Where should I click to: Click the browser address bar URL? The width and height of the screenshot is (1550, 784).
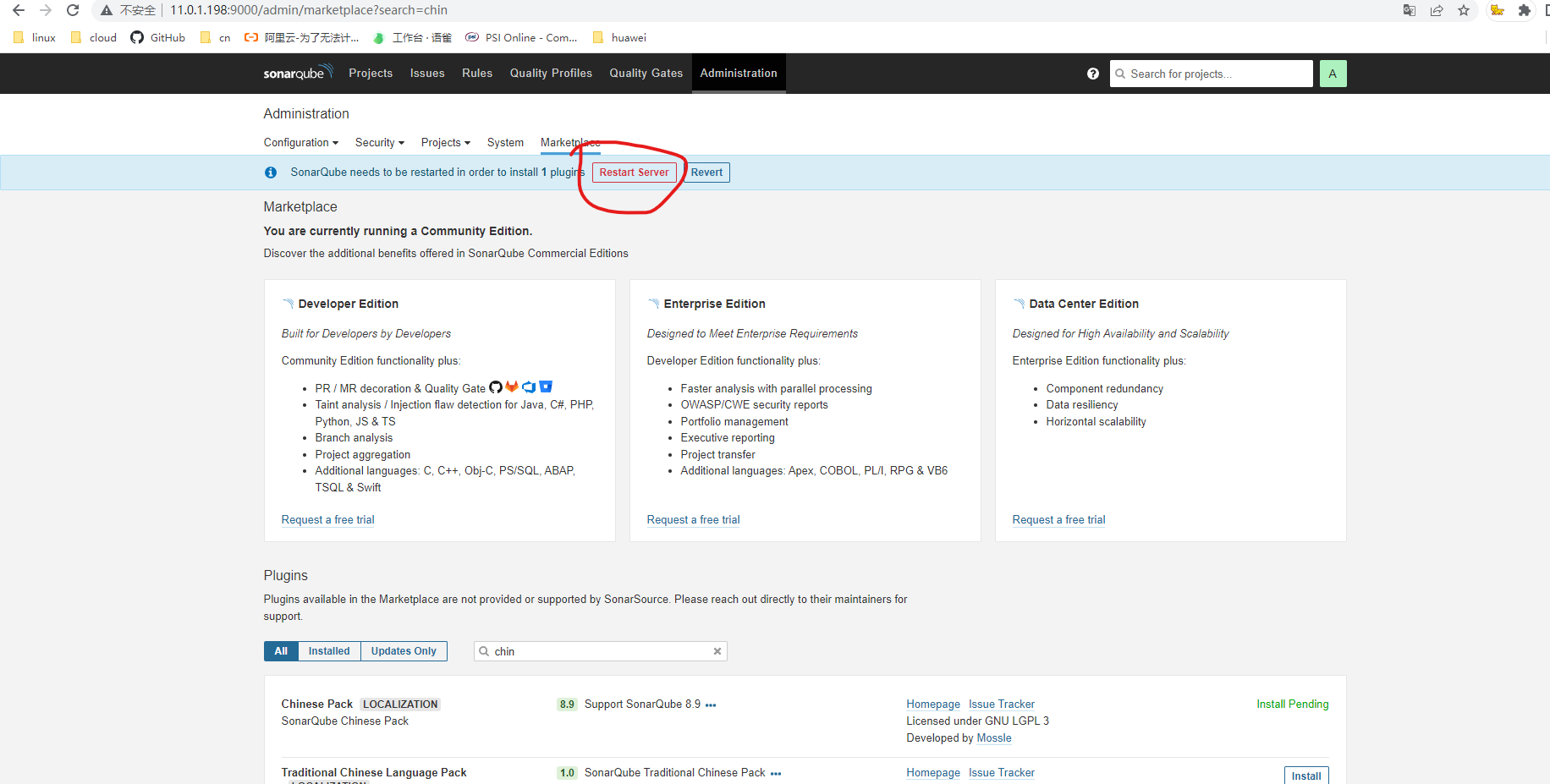point(309,10)
